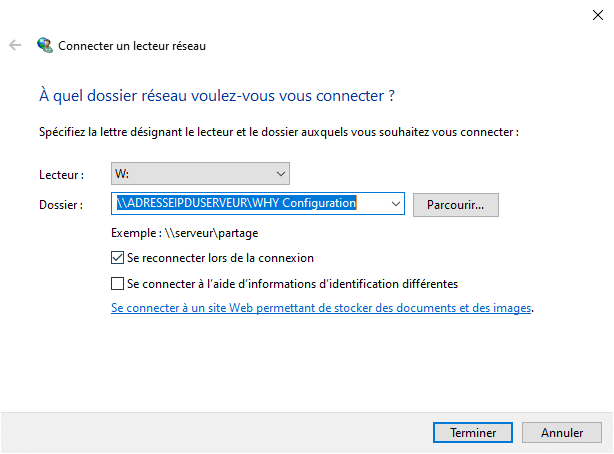Click the 'Exemple : \\serveur\partage' hint text
This screenshot has width=614, height=454.
point(184,233)
